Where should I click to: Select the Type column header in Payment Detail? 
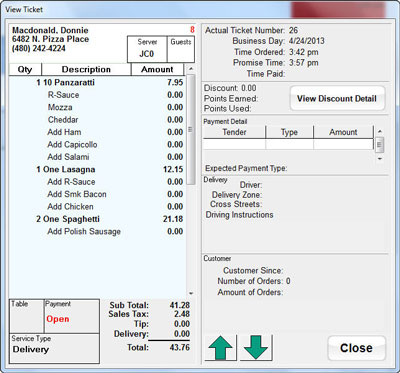click(289, 132)
